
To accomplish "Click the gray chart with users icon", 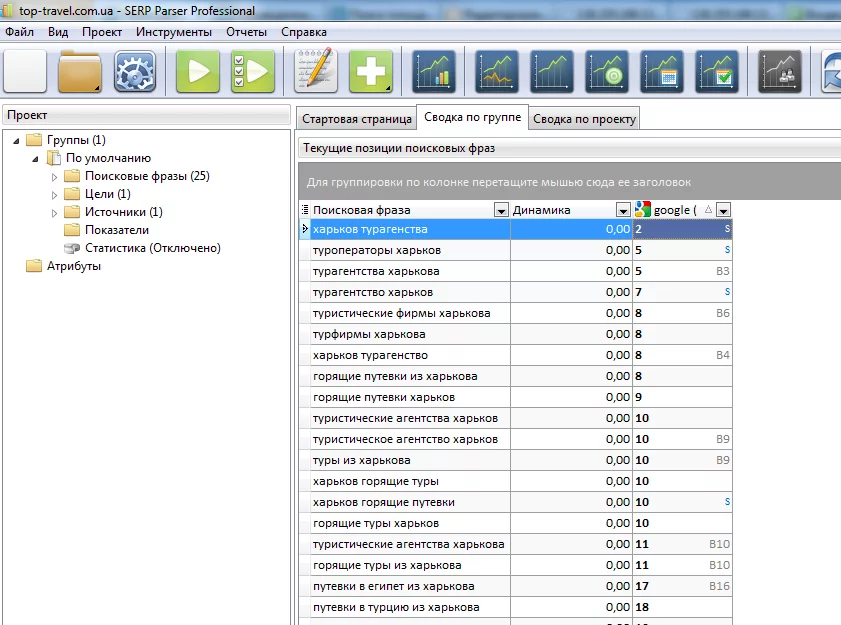I will (780, 72).
